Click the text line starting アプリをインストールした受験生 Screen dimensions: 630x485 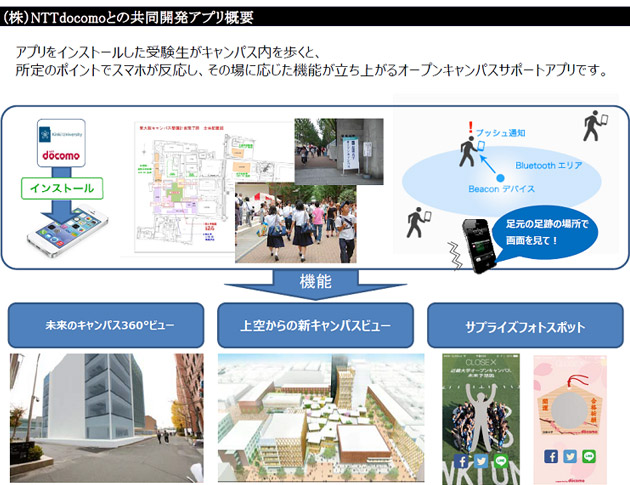click(x=168, y=51)
